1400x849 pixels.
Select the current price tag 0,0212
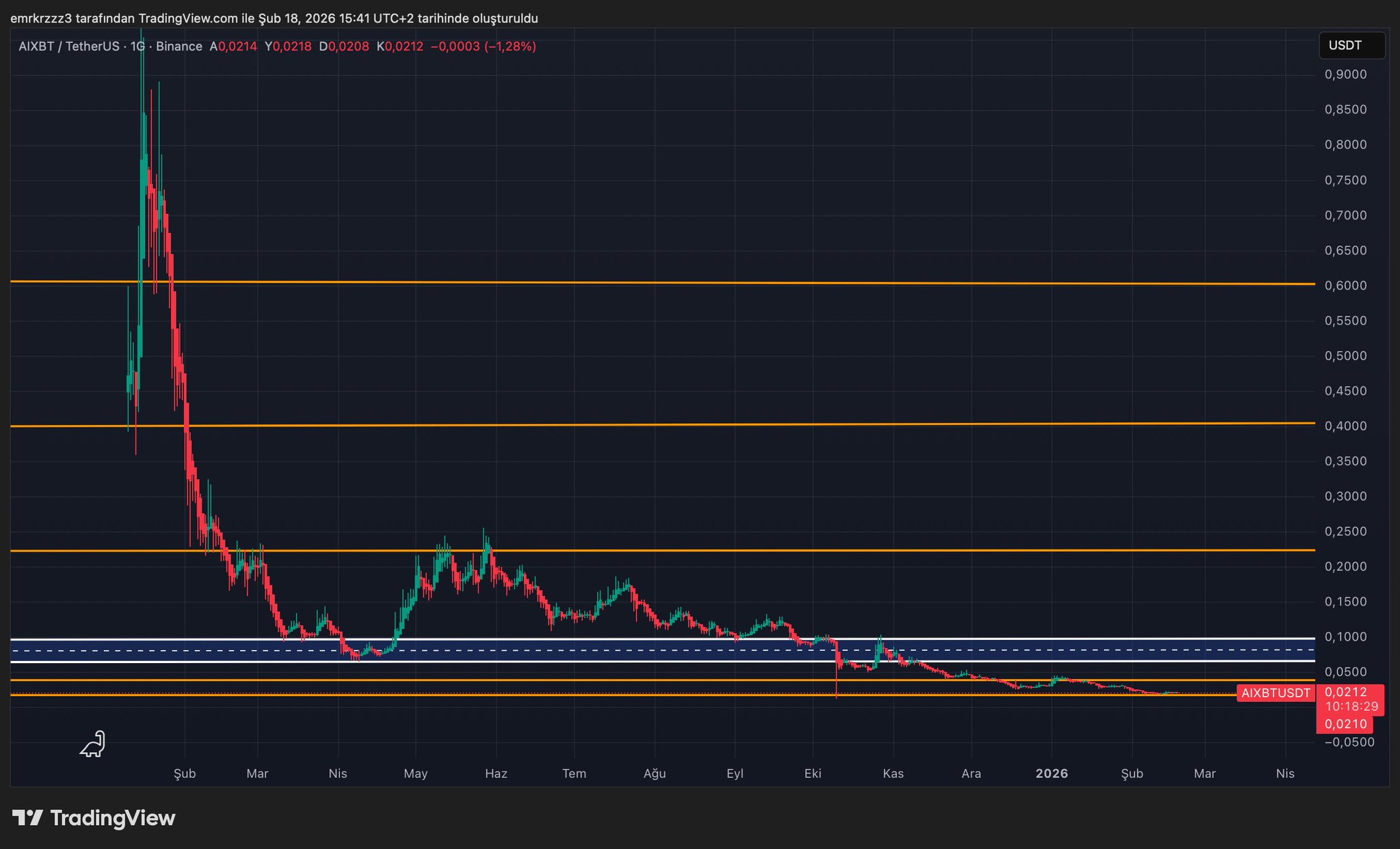1346,692
